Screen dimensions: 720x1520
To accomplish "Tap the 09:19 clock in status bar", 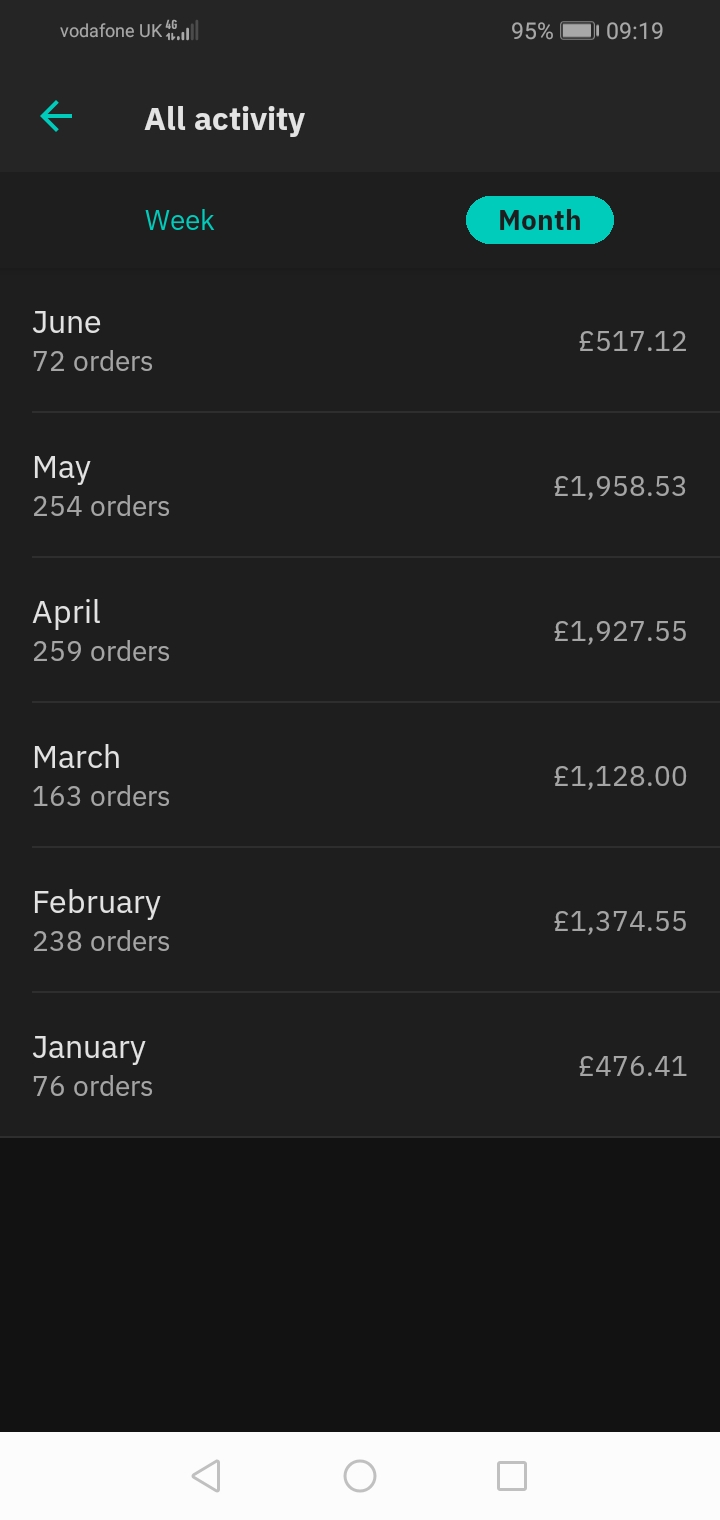I will pyautogui.click(x=635, y=31).
